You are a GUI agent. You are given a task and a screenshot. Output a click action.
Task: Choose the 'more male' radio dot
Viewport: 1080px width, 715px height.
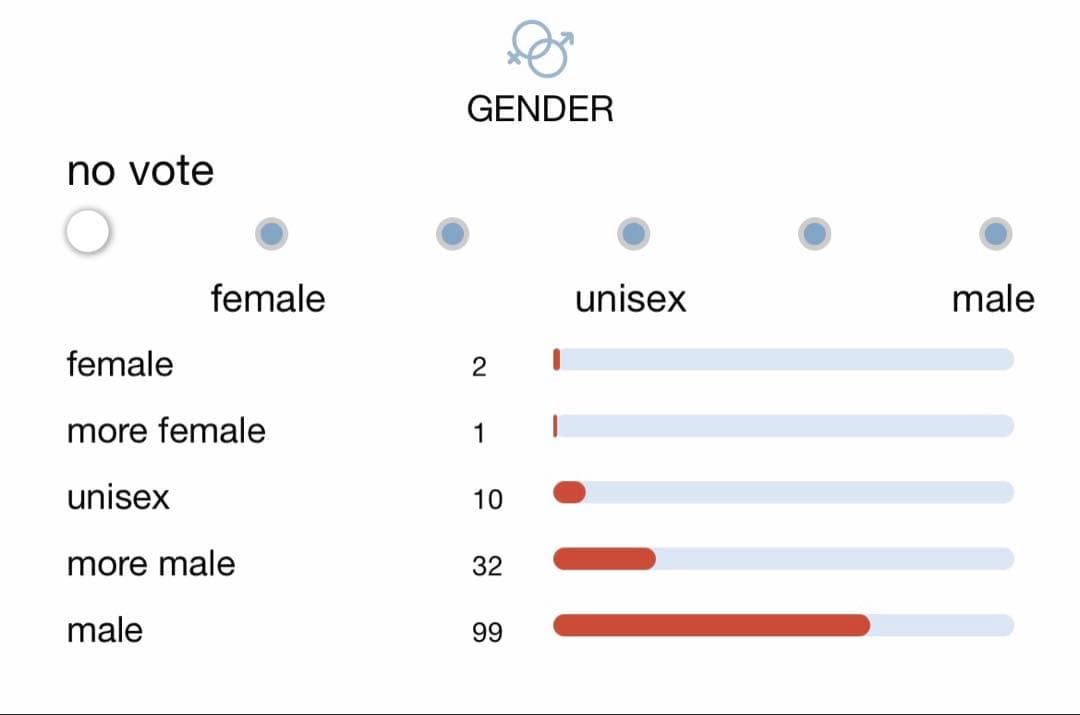[814, 234]
